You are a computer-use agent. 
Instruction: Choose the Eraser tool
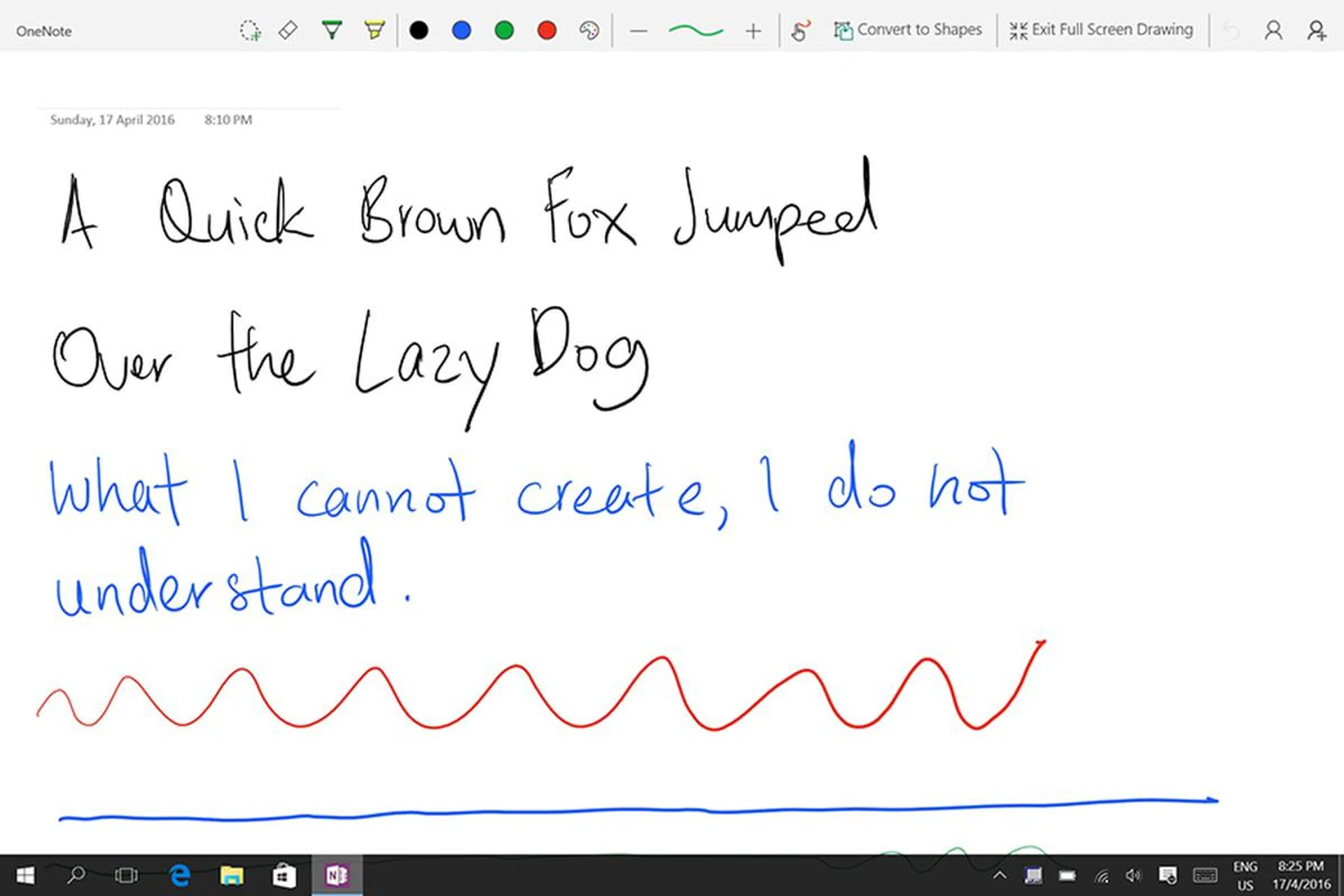pos(288,31)
